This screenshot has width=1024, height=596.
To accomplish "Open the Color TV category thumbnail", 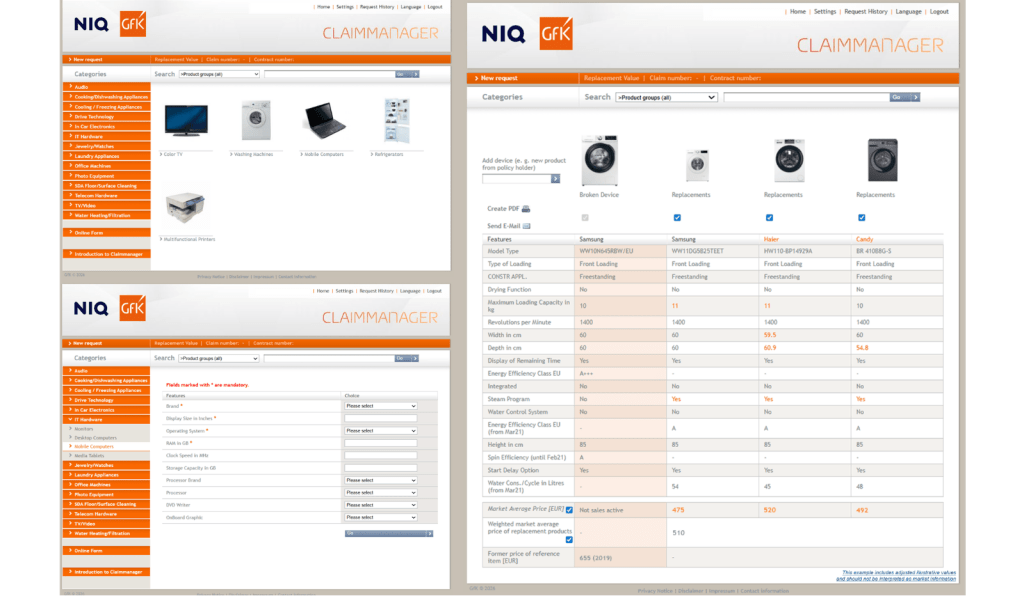I will [x=186, y=120].
